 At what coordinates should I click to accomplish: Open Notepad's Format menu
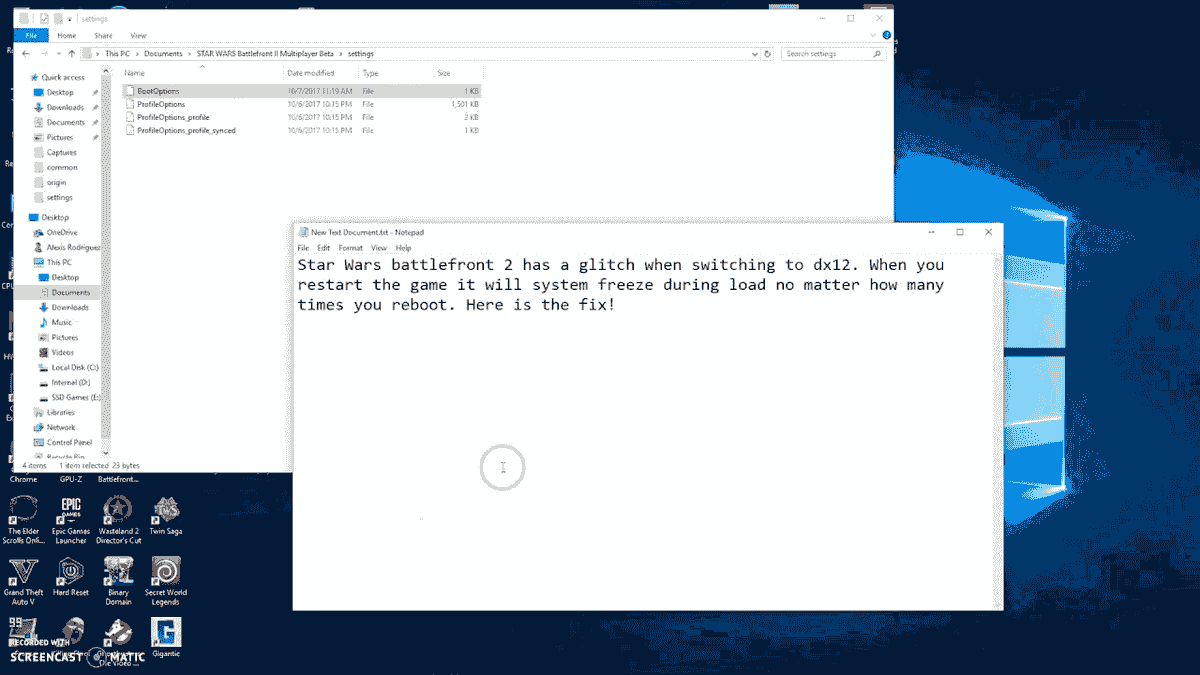click(350, 247)
